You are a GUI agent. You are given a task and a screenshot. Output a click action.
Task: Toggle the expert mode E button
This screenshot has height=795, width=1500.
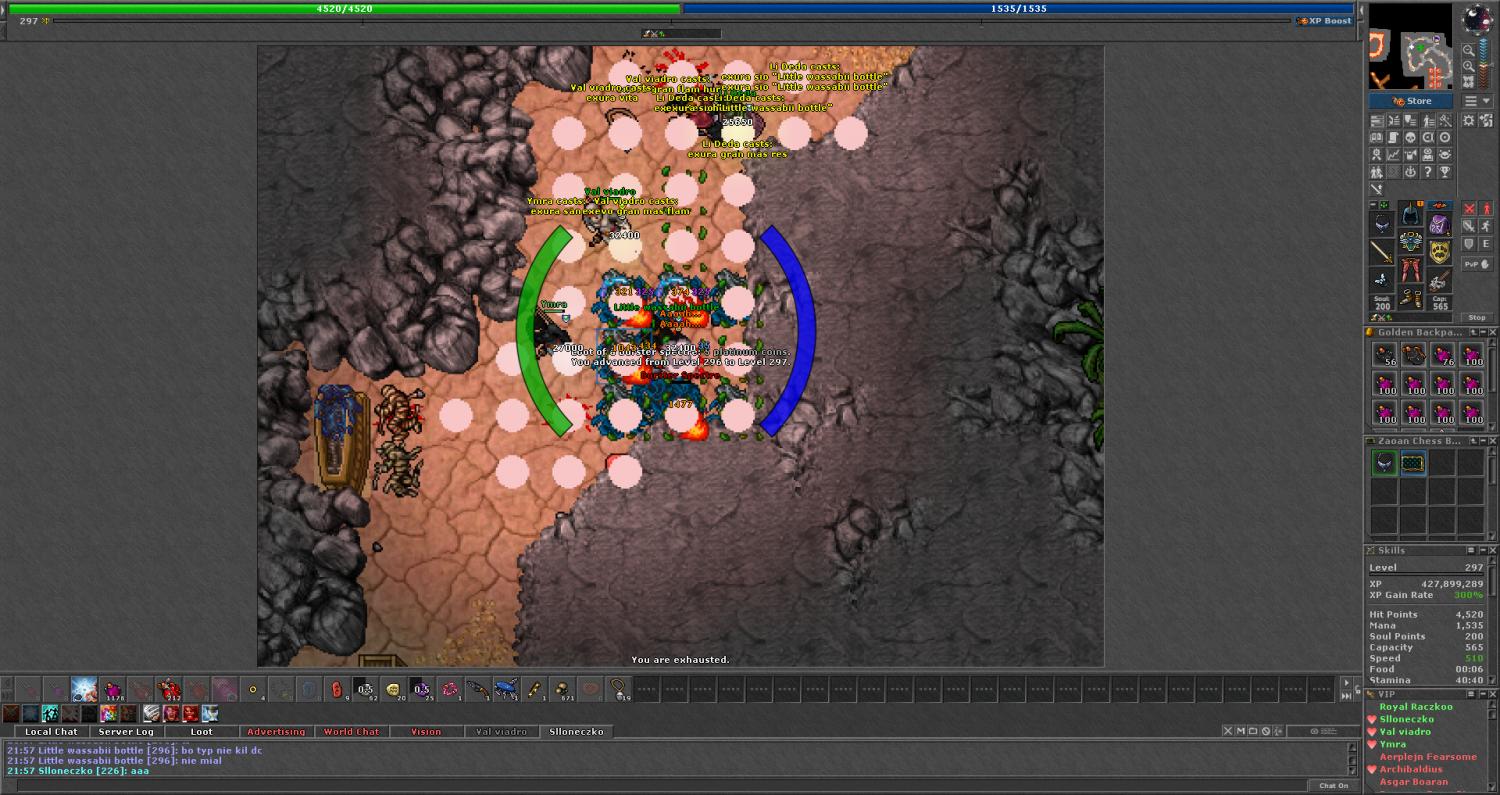coord(1485,243)
